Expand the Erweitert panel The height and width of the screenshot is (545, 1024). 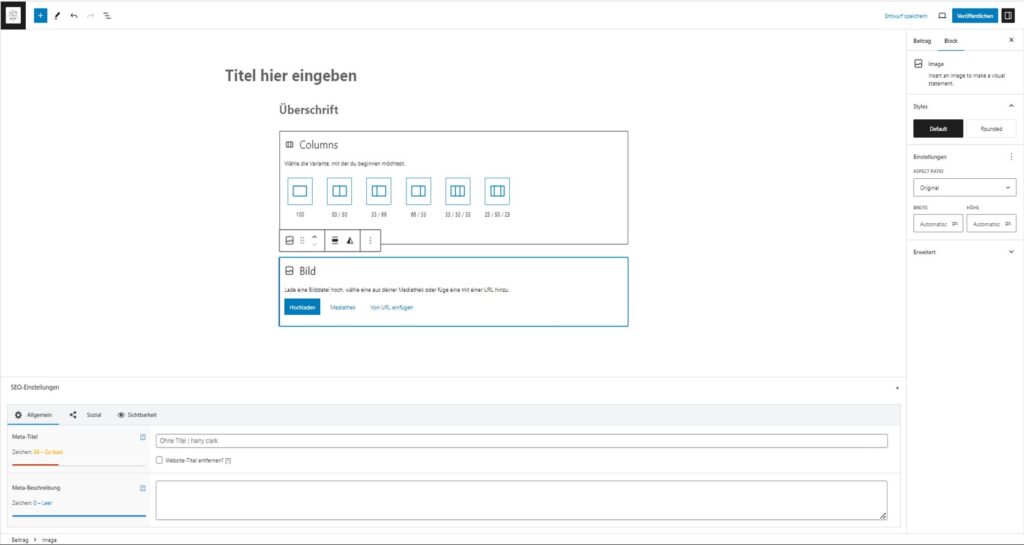(1011, 252)
